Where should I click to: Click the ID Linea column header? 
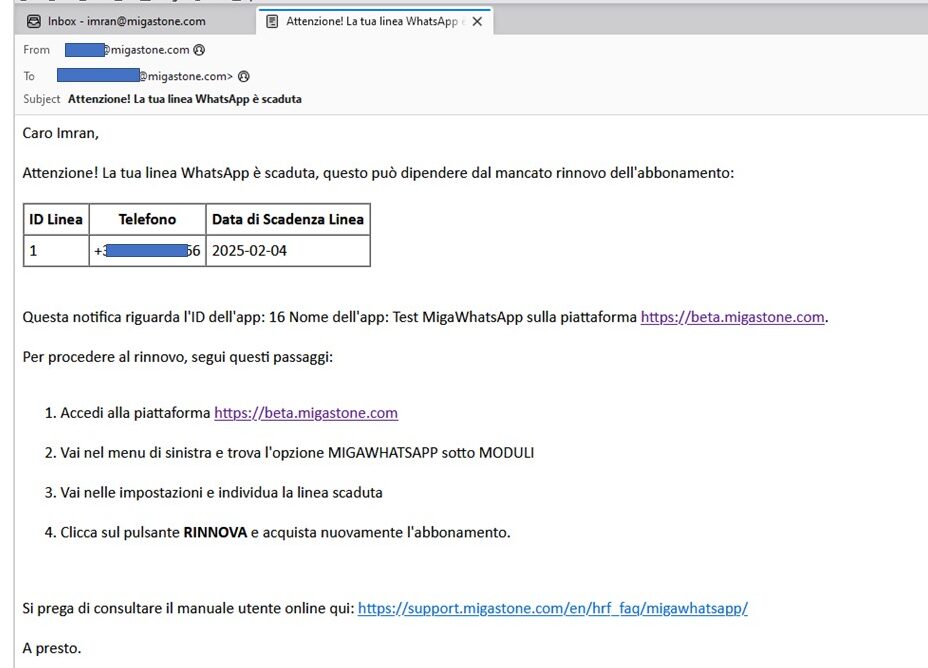[56, 220]
